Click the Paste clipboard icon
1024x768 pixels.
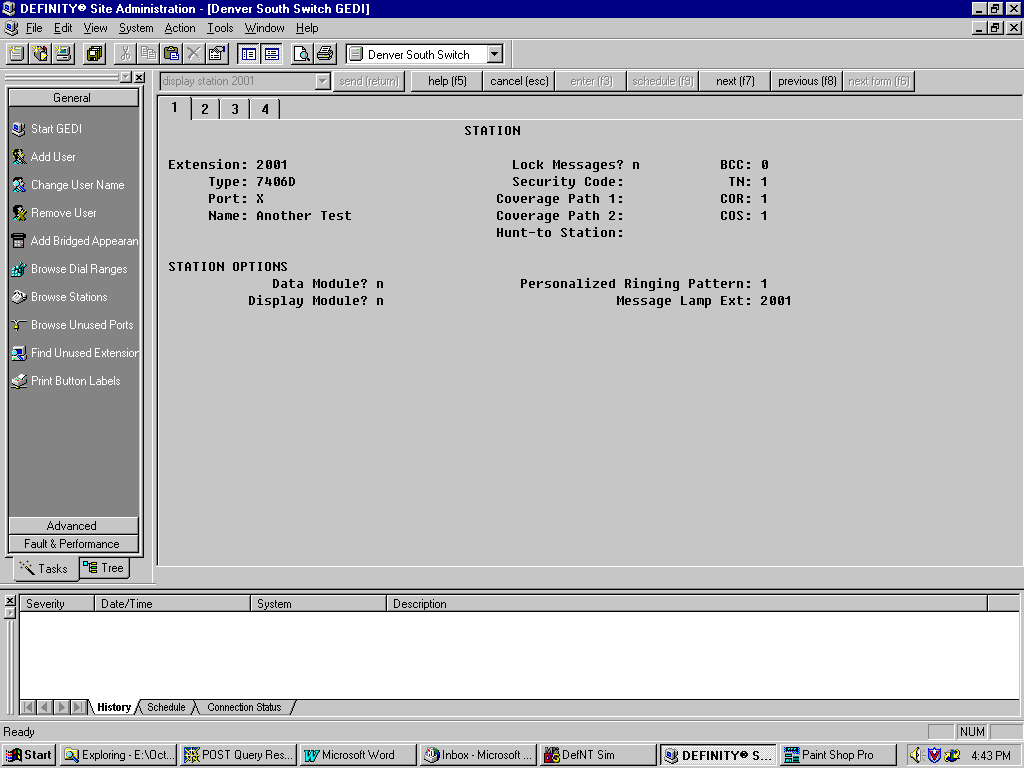[x=171, y=54]
